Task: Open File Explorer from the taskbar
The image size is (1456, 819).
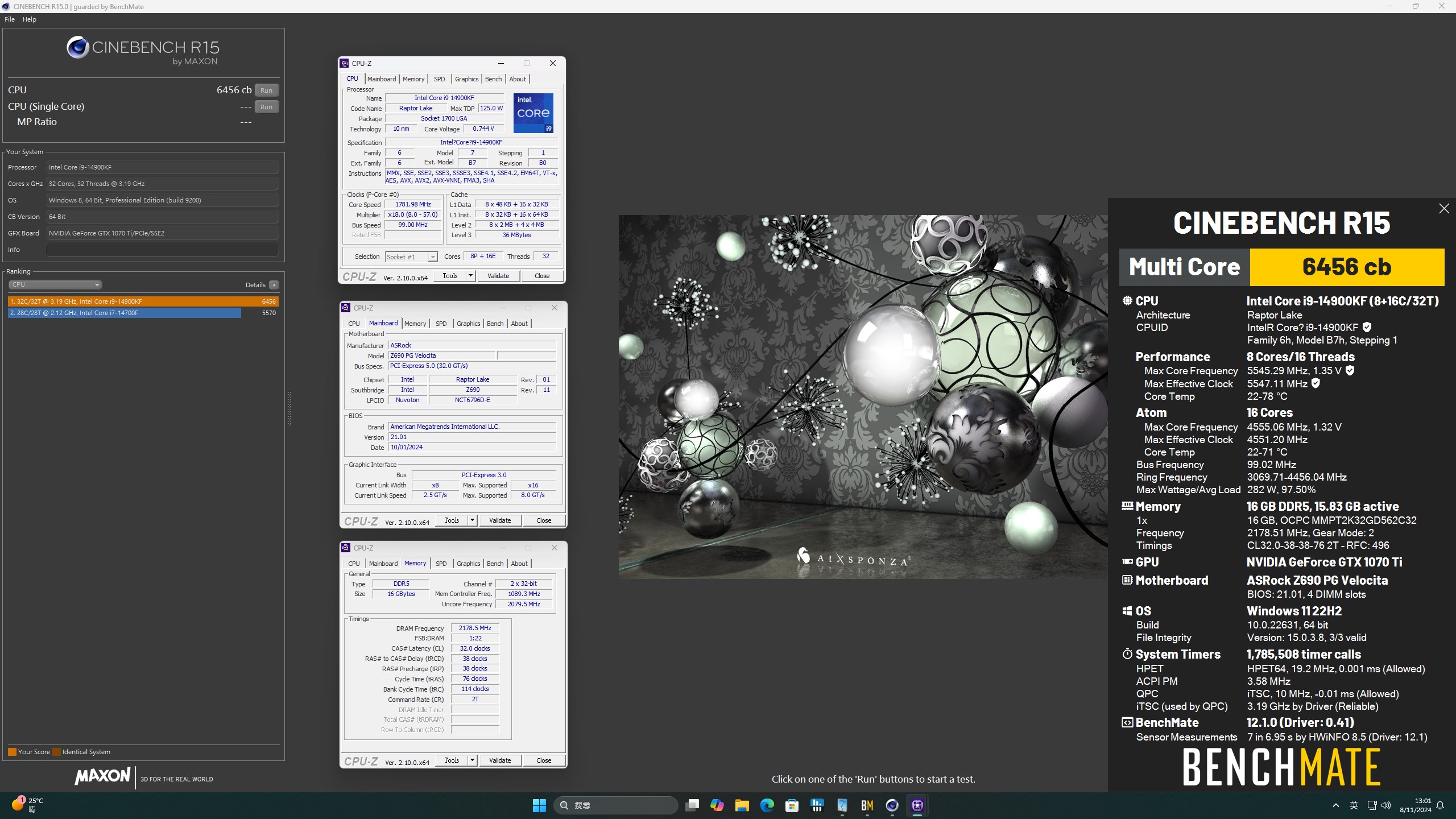Action: (742, 805)
